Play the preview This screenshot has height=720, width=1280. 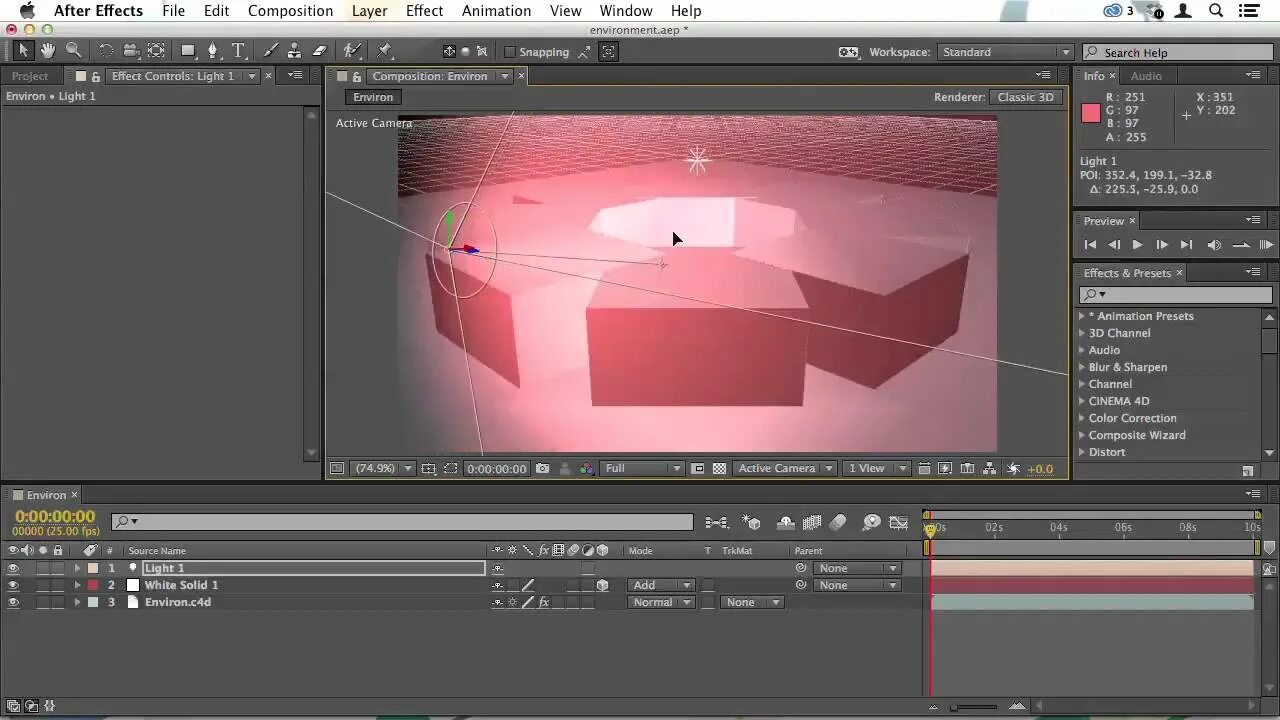pyautogui.click(x=1137, y=245)
